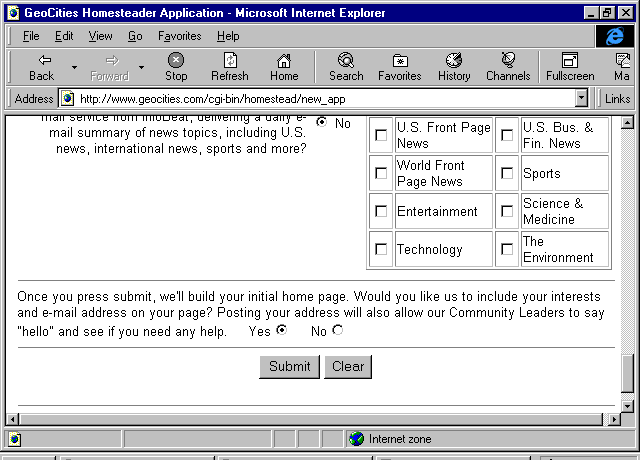Click the horizontal scrollbar thumb

(311, 419)
